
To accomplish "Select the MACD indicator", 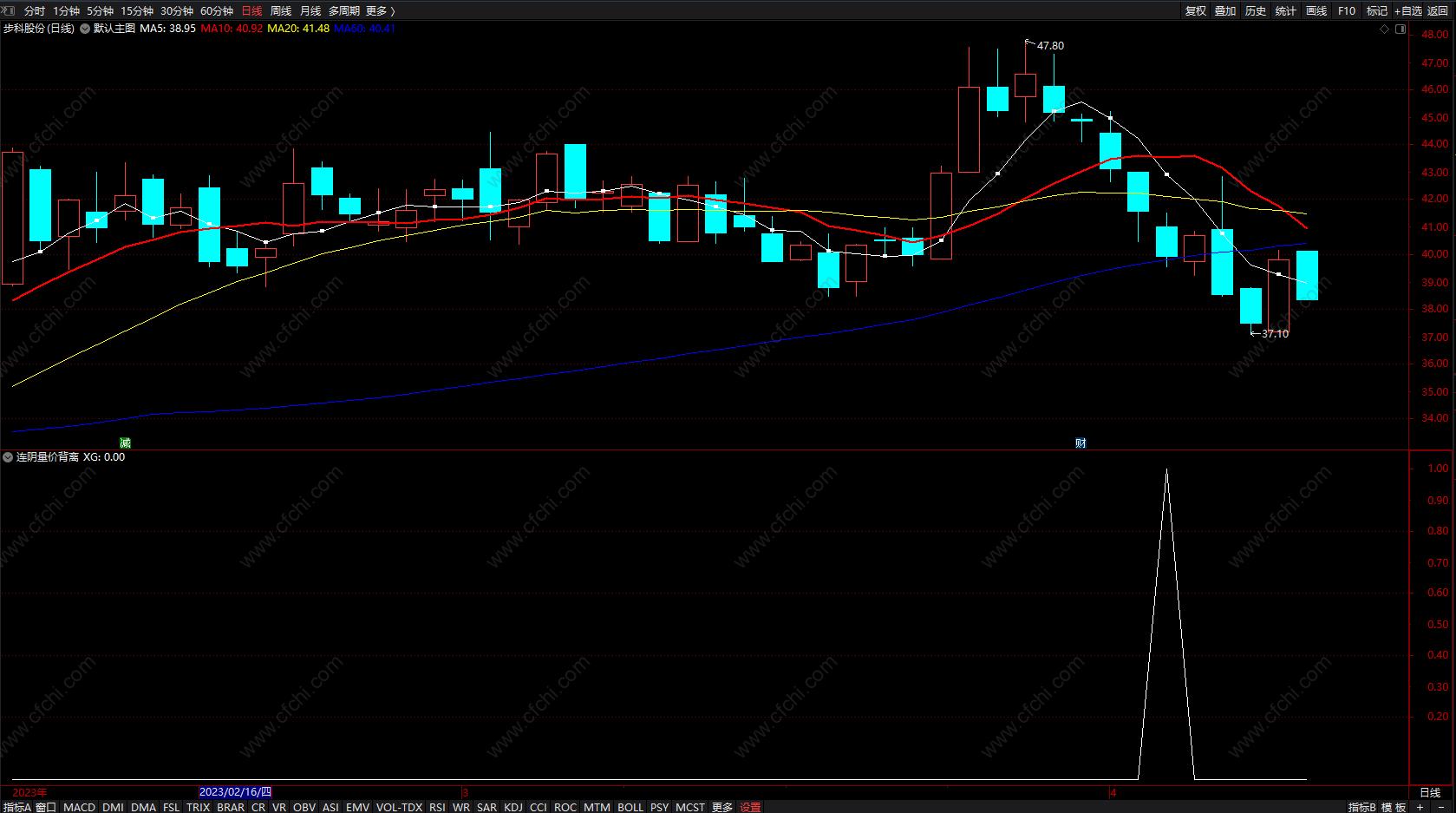I will click(79, 807).
